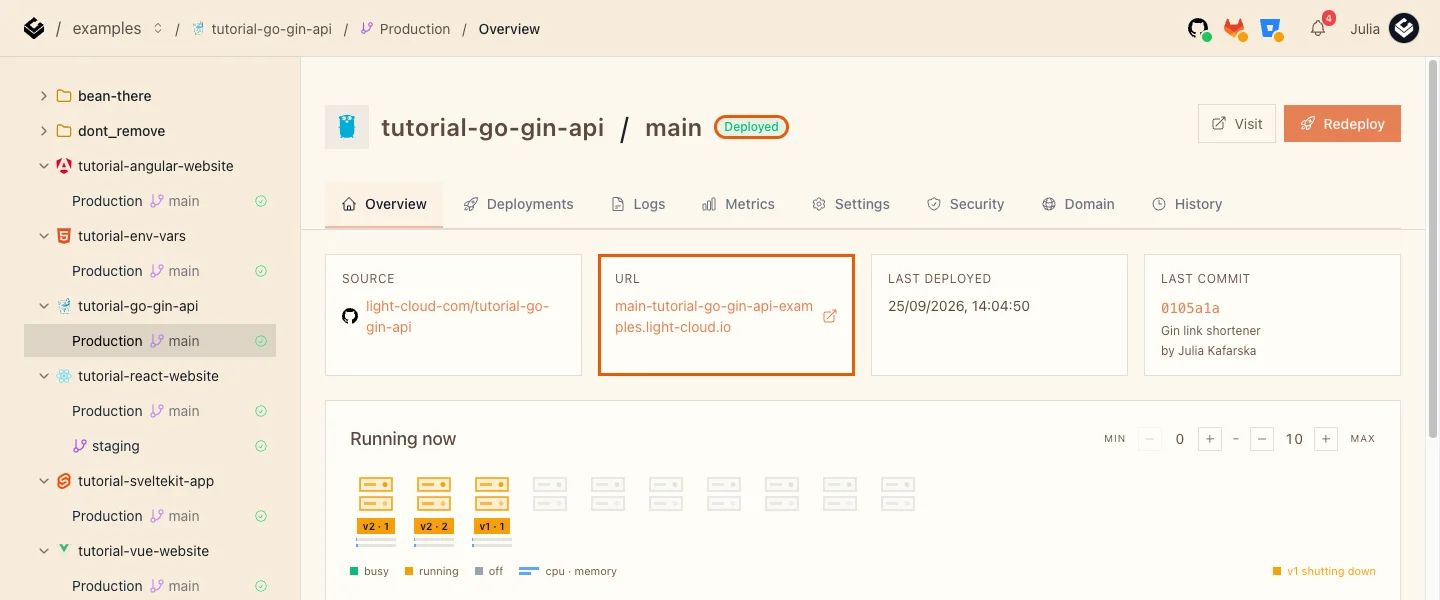Select staging branch under tutorial-react-website

150,446
